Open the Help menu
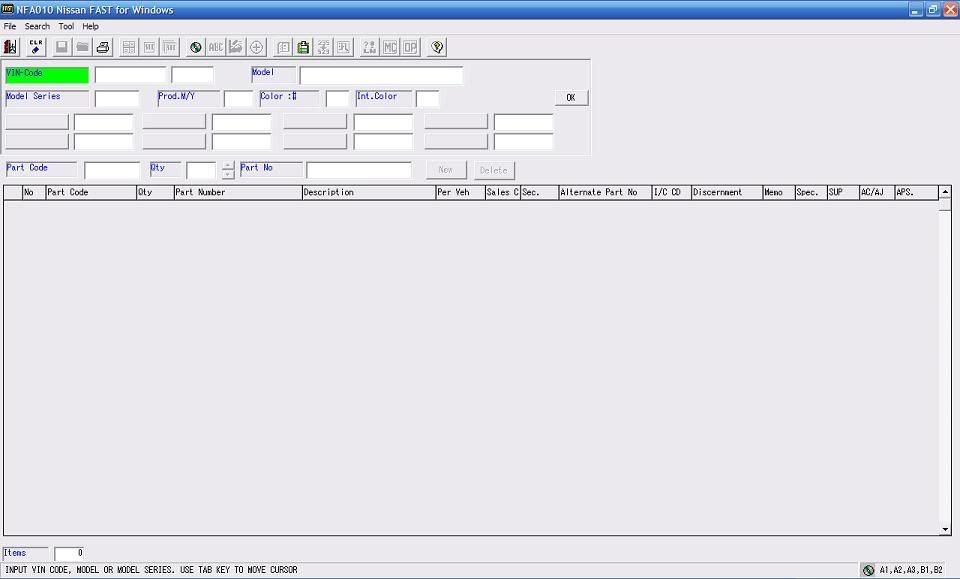Viewport: 960px width, 579px height. [91, 26]
